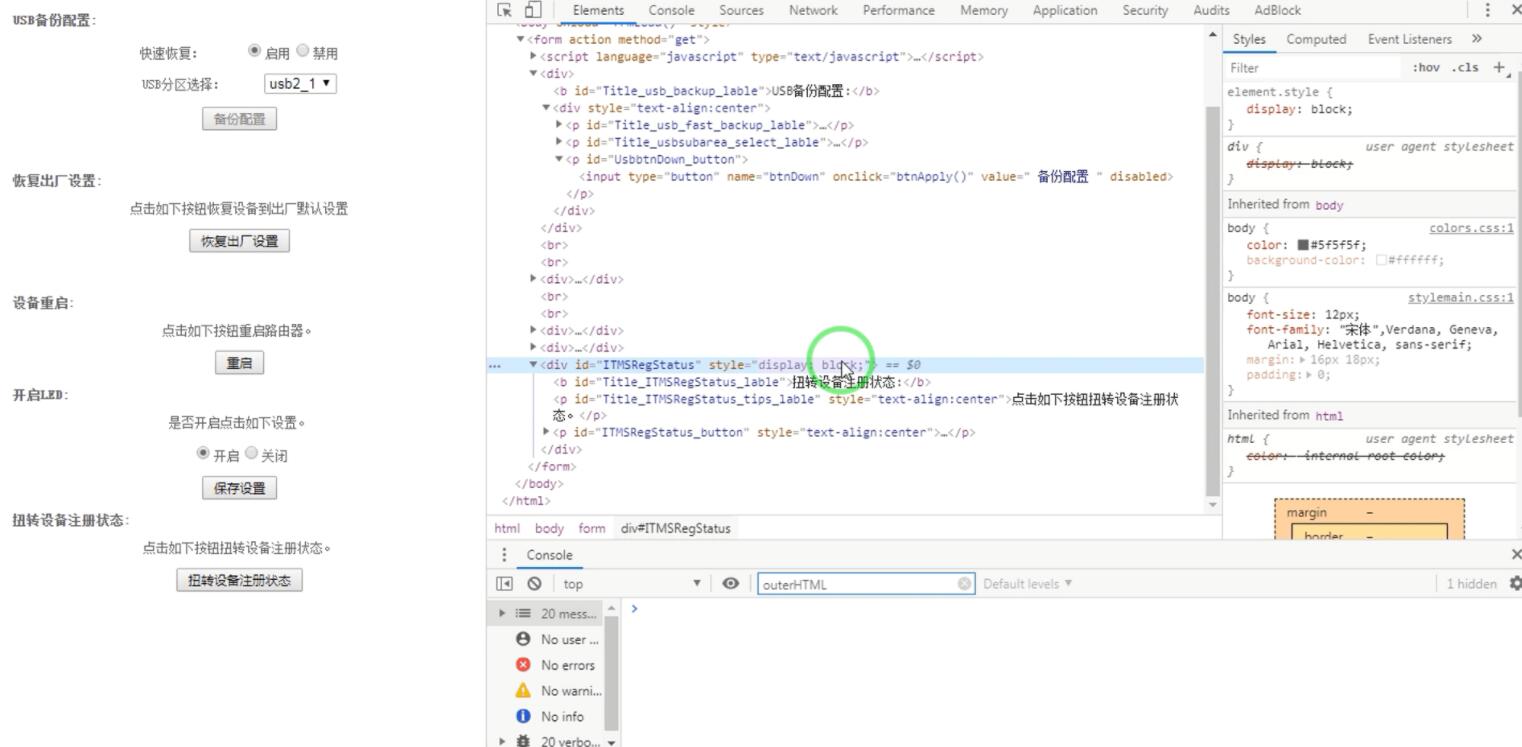Viewport: 1522px width, 747px height.
Task: Switch to the Console panel tab
Action: point(671,10)
